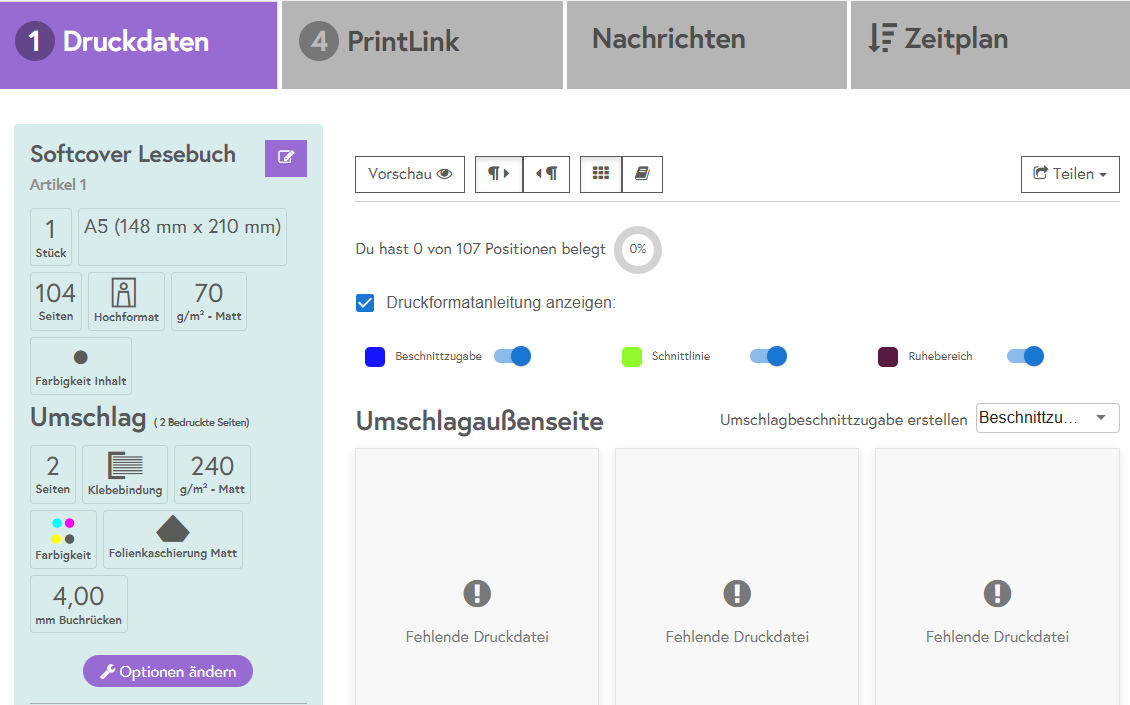
Task: Switch to book view icon
Action: 642,174
